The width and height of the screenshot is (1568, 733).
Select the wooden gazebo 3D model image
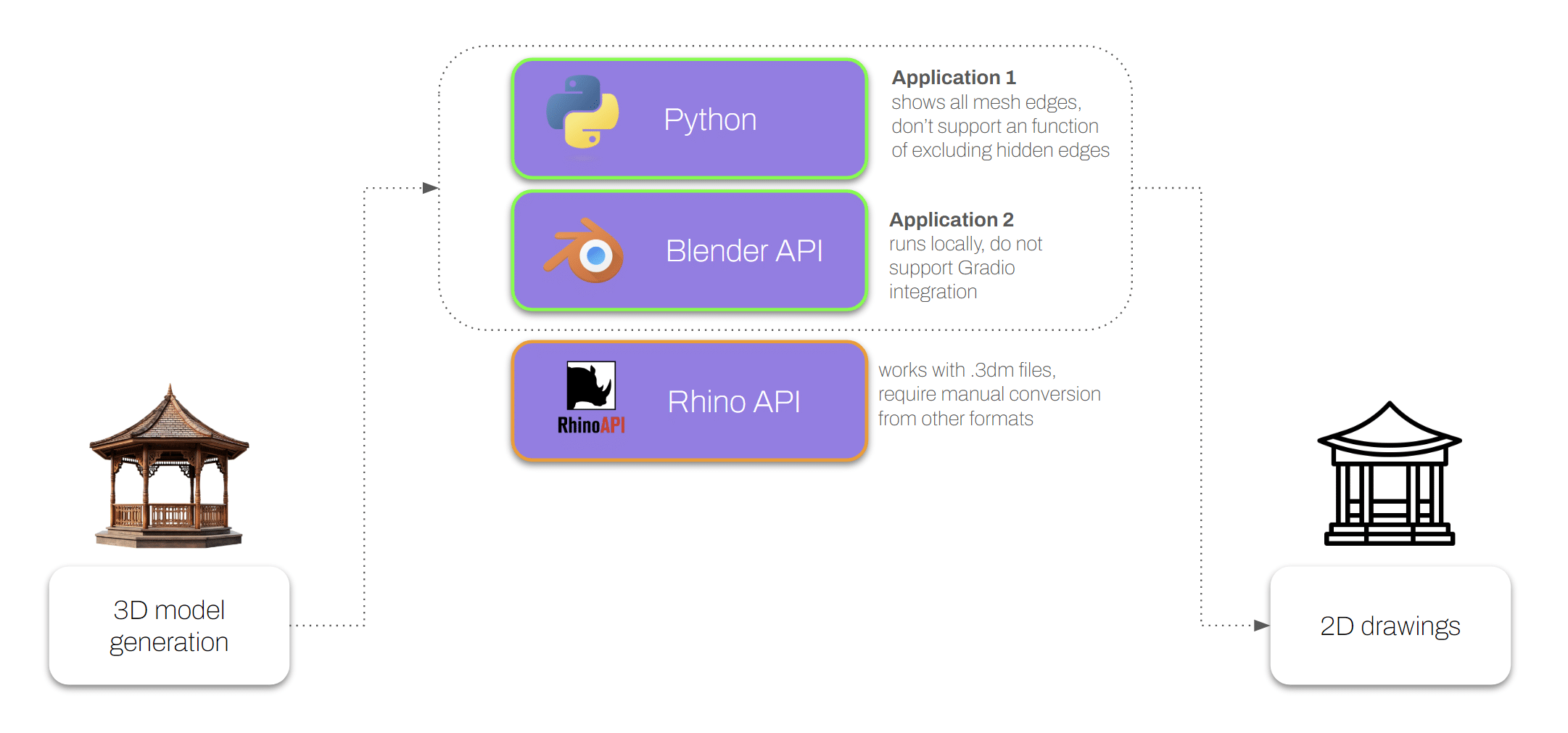[169, 466]
